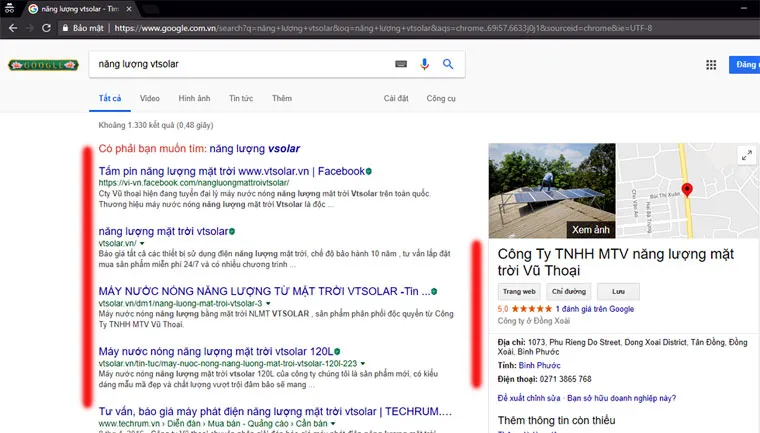Open the Công cụ search tools
This screenshot has height=433, width=760.
tap(441, 98)
